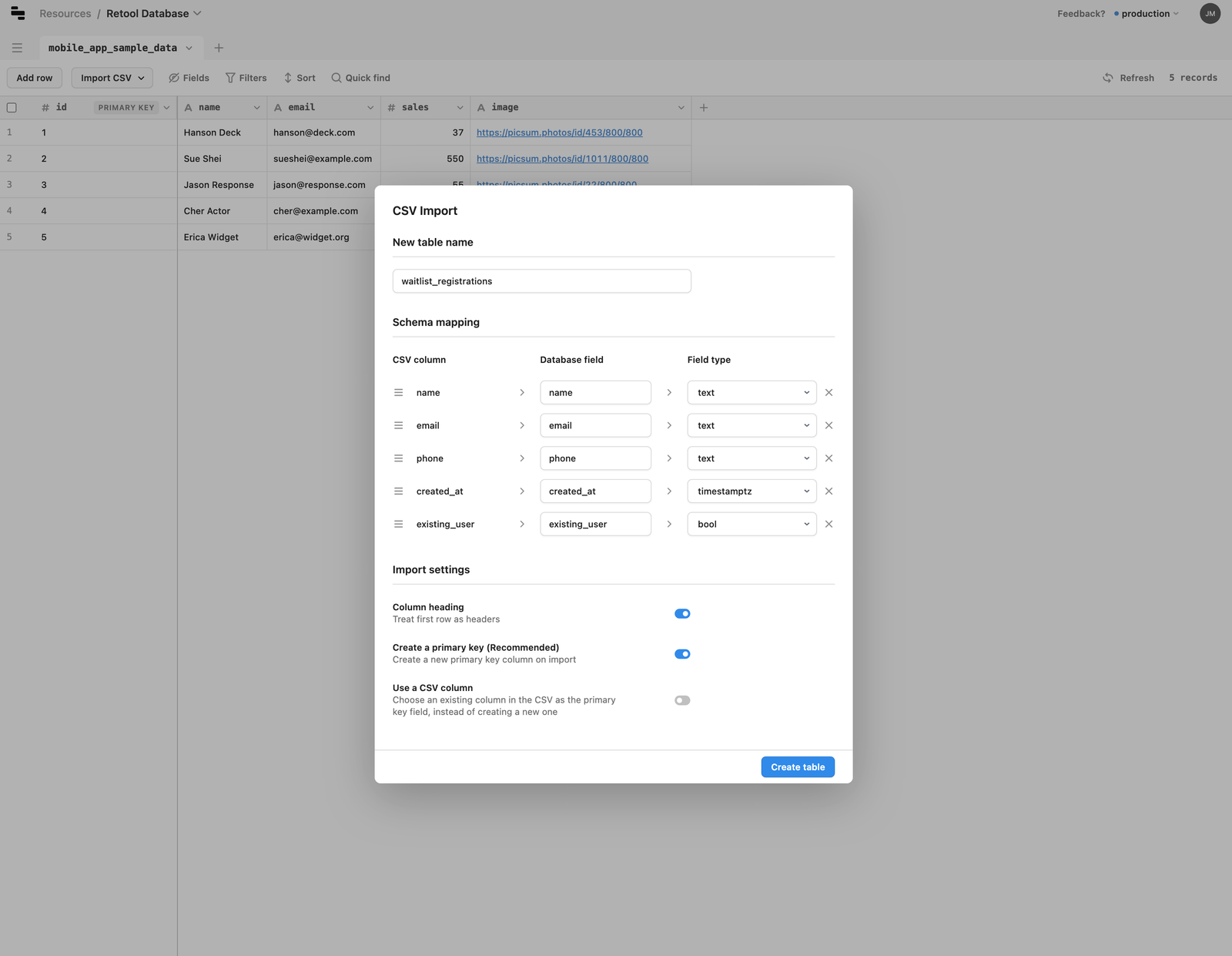Enable Use a CSV column switch
This screenshot has height=956, width=1232.
(x=682, y=700)
